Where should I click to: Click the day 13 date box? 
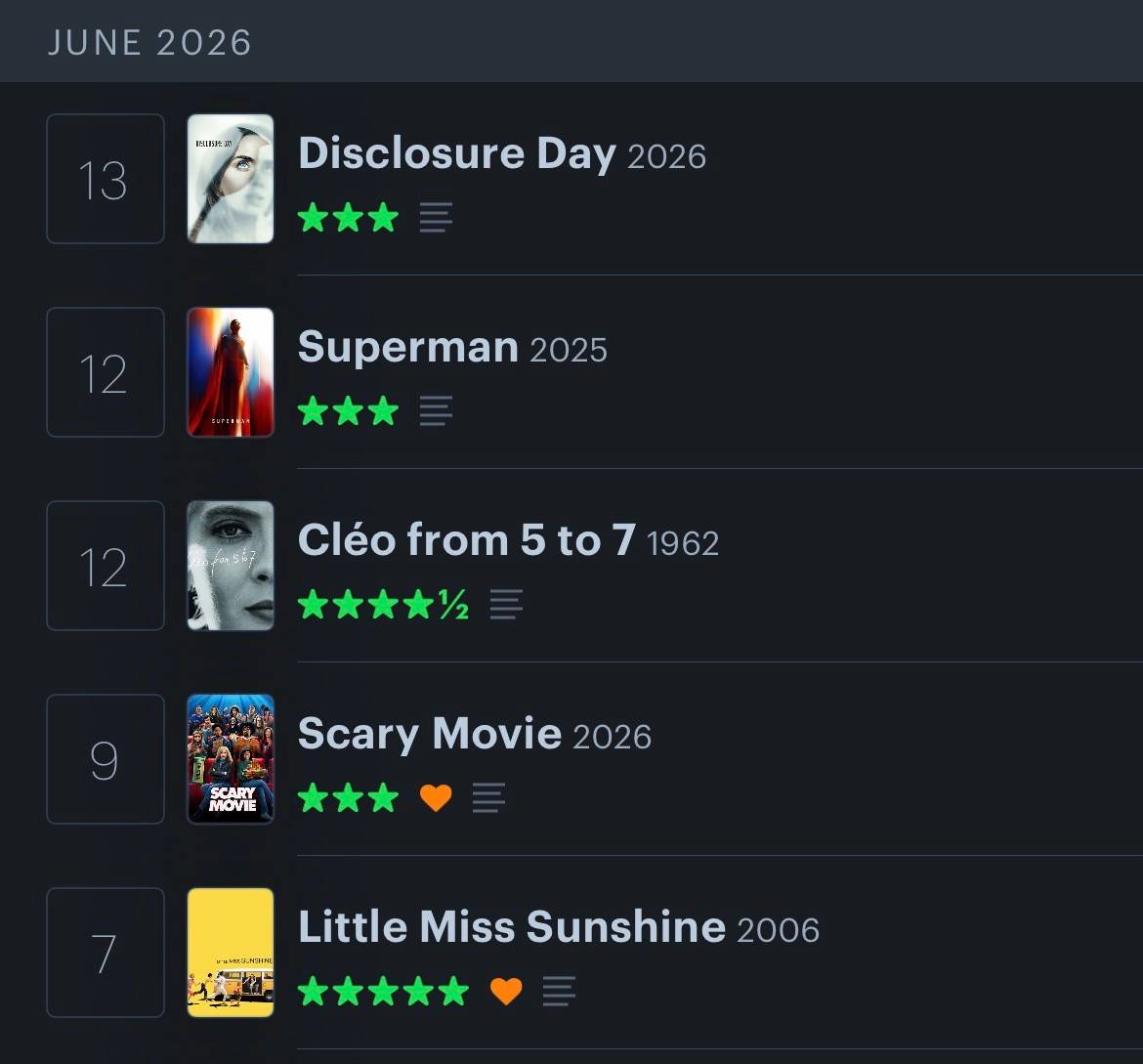click(x=106, y=179)
